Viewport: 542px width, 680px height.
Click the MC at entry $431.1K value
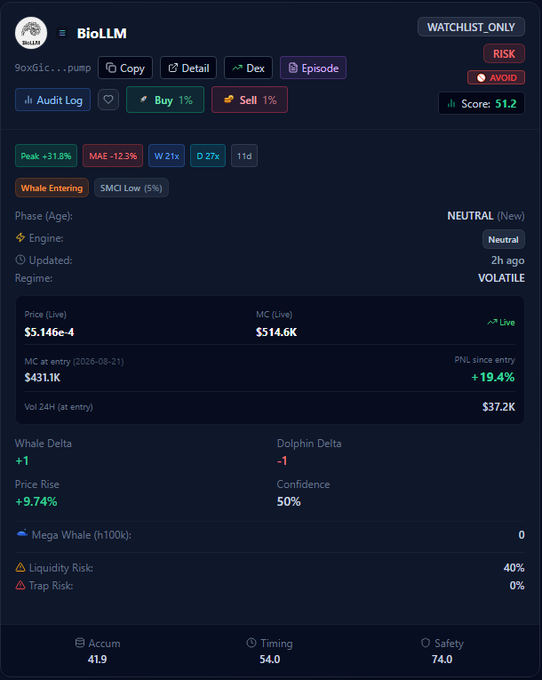(x=42, y=377)
